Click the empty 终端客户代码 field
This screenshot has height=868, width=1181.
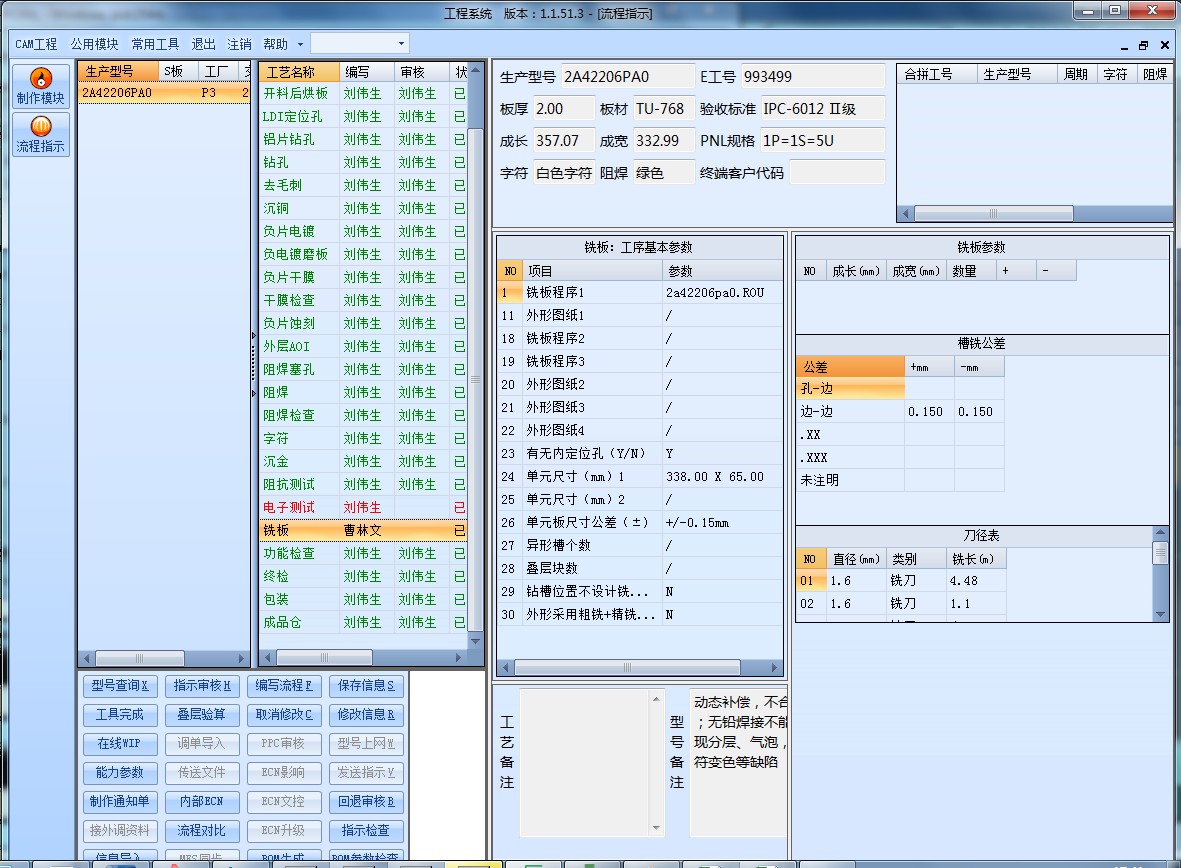[837, 173]
